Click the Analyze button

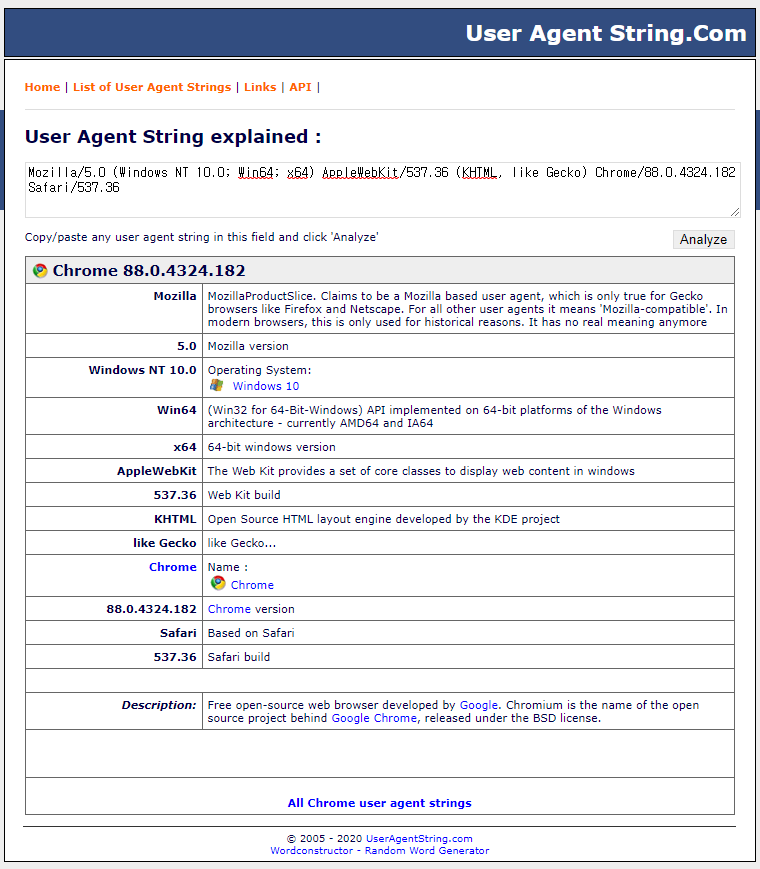click(703, 239)
